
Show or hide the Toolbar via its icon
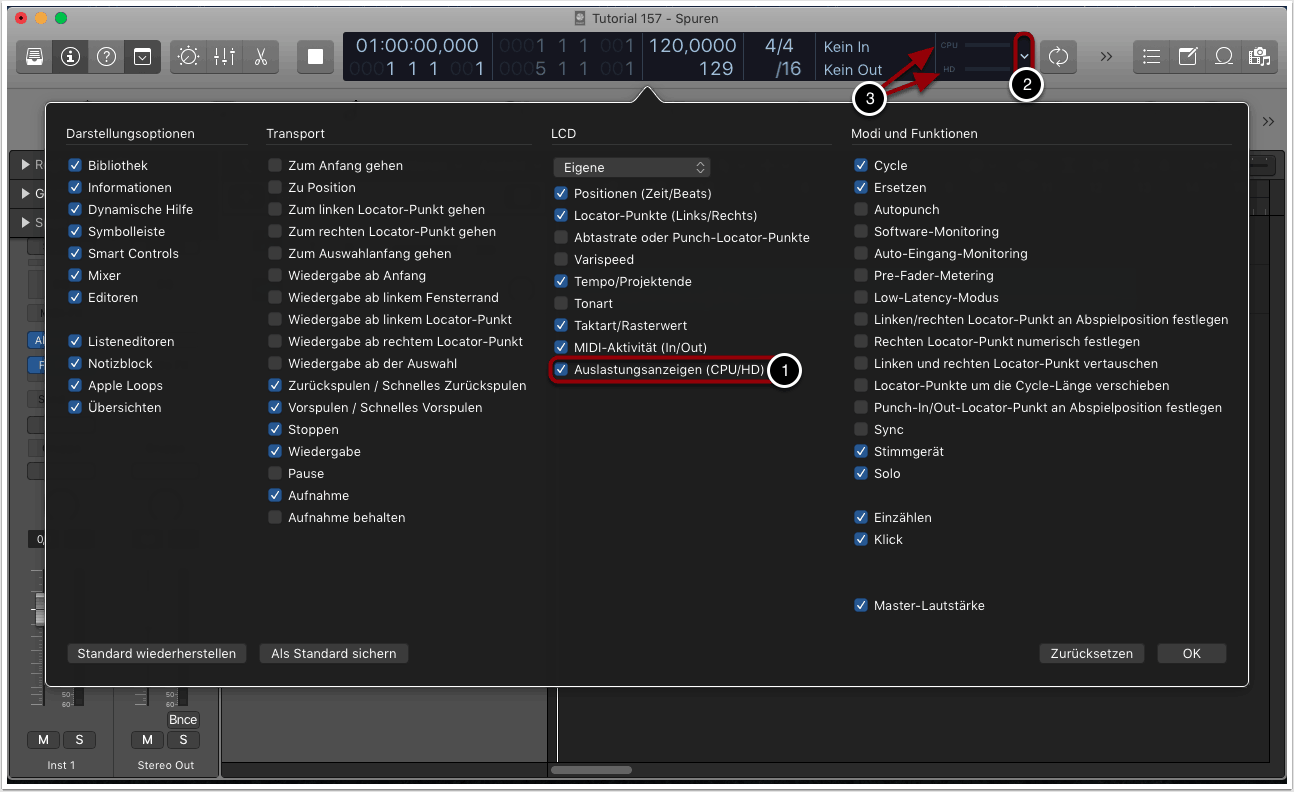pyautogui.click(x=142, y=57)
